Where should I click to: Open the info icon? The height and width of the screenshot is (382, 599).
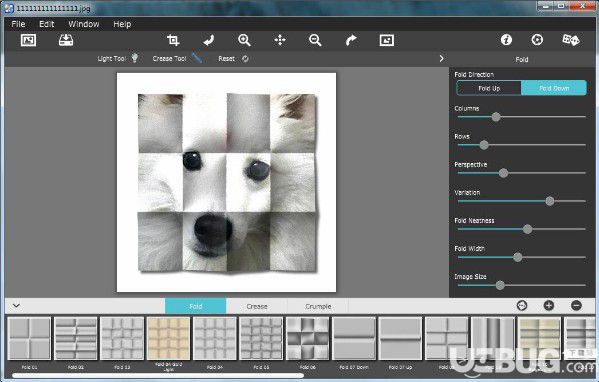tap(506, 40)
